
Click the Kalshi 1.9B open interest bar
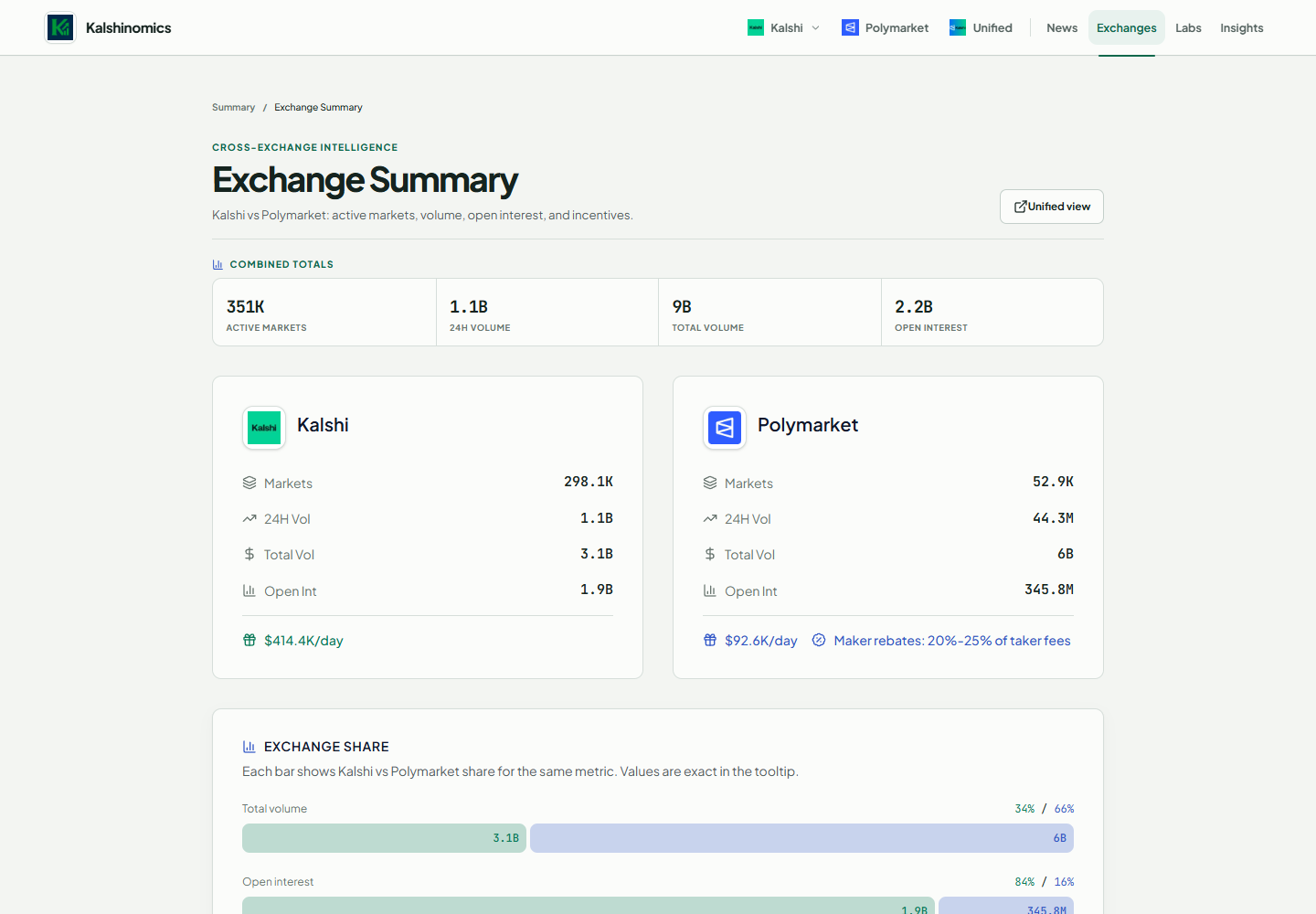pos(589,905)
